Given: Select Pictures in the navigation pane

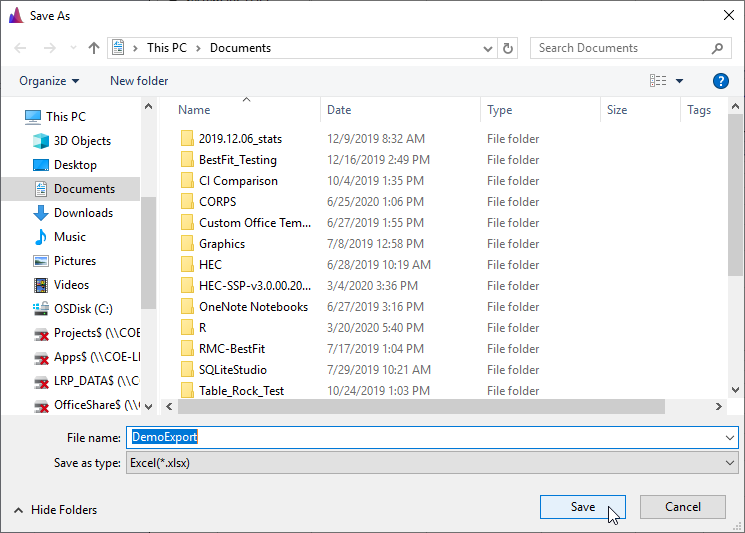Looking at the screenshot, I should (x=65, y=261).
